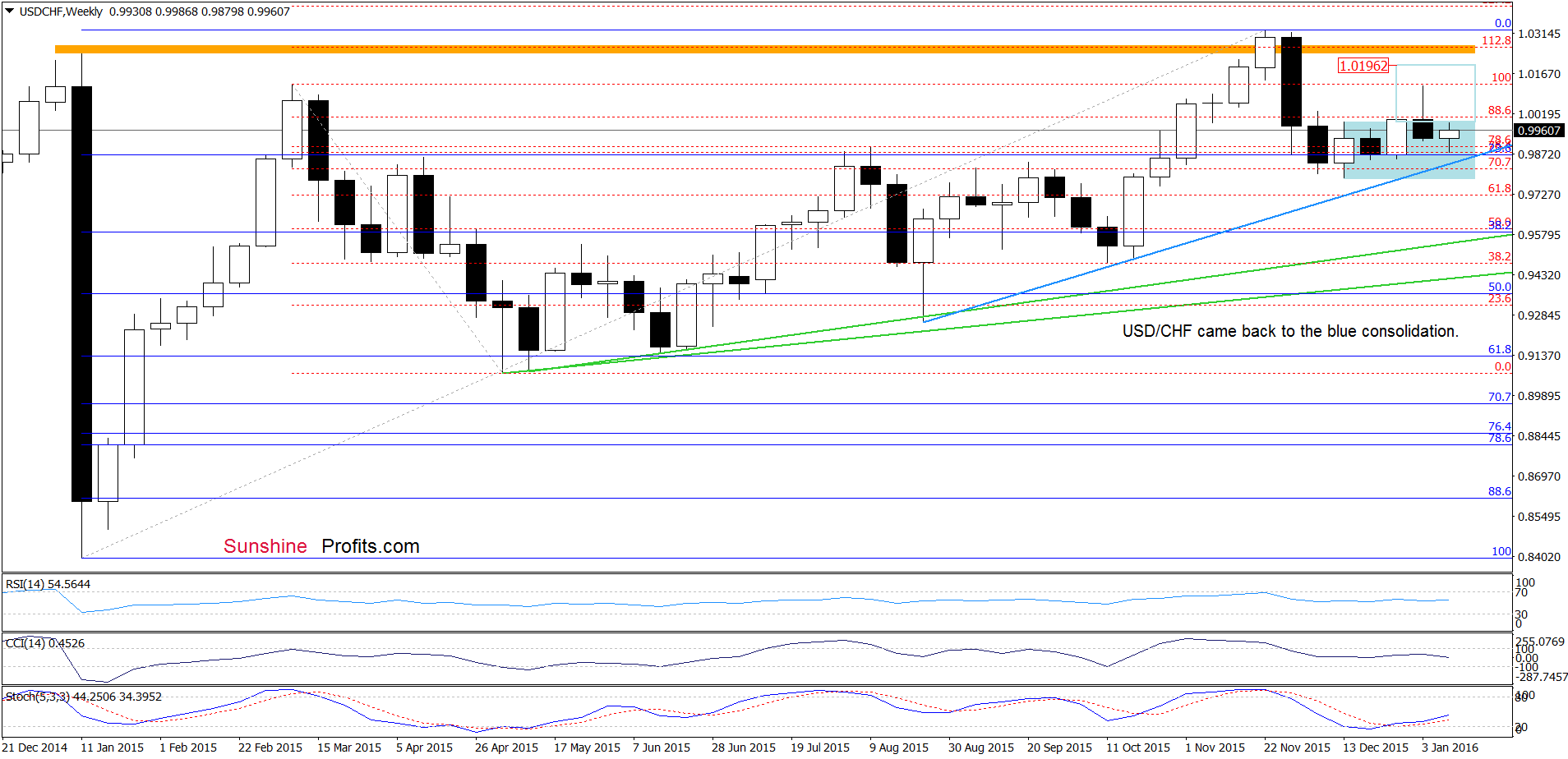The image size is (1568, 759).
Task: Click the 0.98720 price axis value
Action: pyautogui.click(x=1539, y=154)
